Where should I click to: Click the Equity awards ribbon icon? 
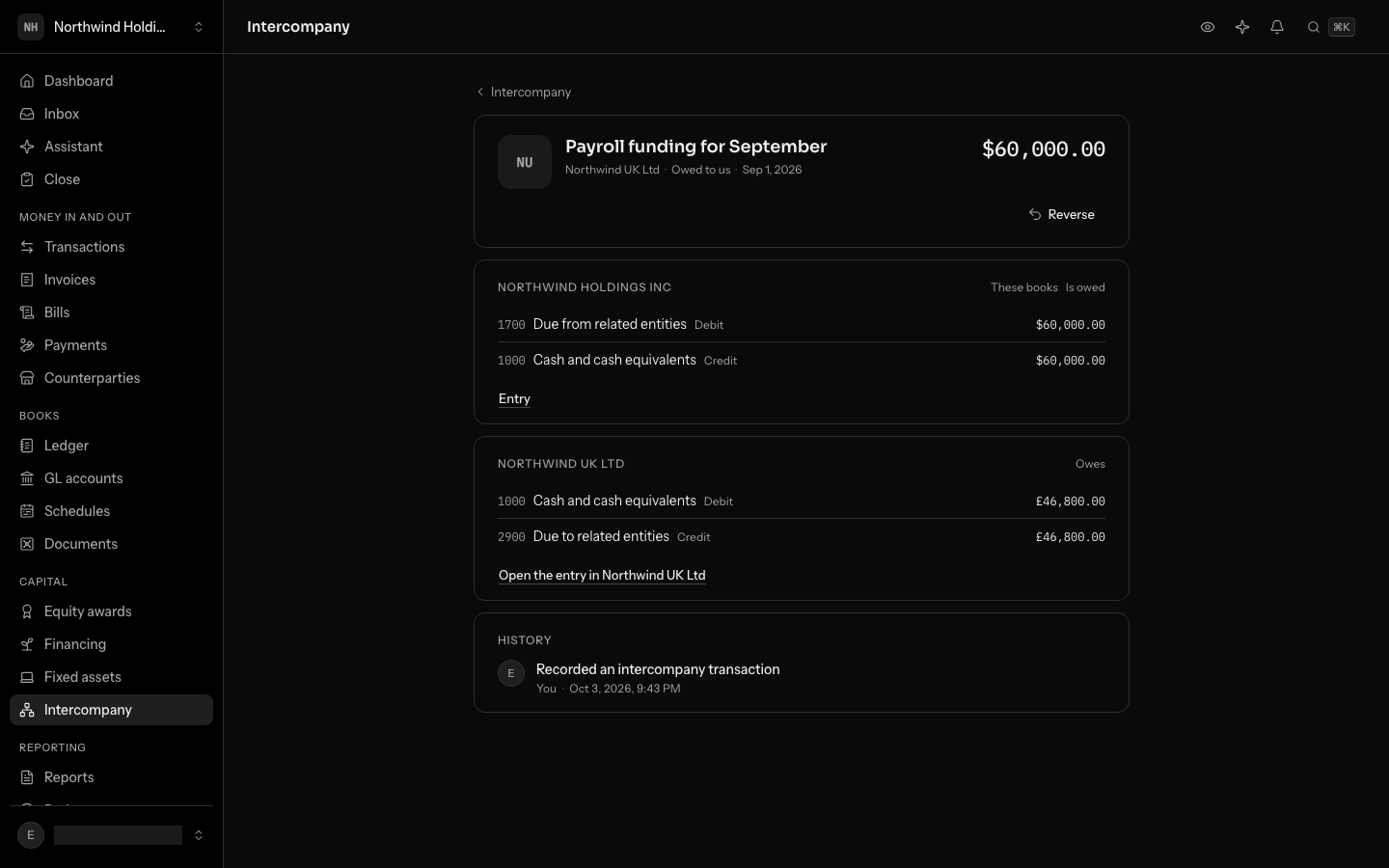click(x=27, y=611)
